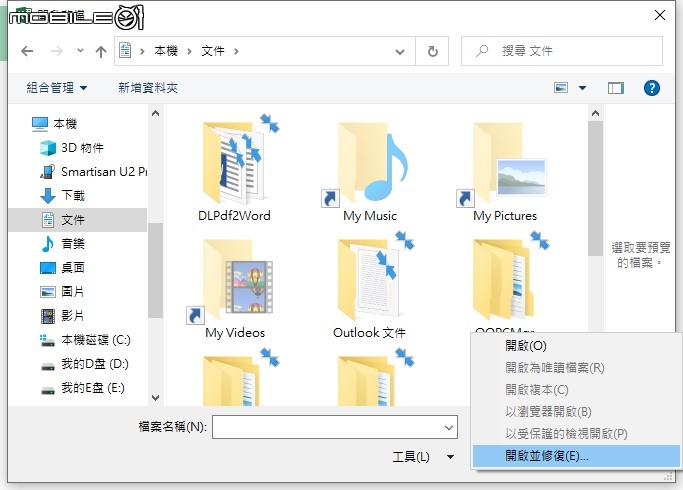The width and height of the screenshot is (683, 490).
Task: Toggle the preview pane
Action: pos(615,88)
